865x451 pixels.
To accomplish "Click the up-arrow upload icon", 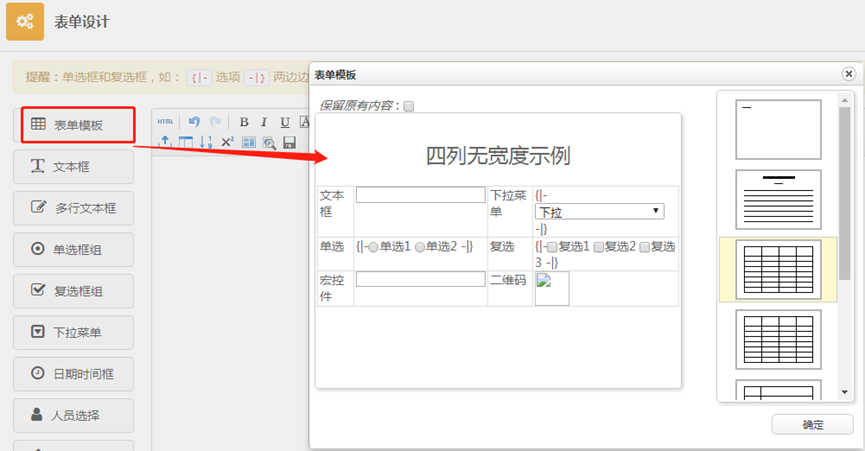I will click(165, 142).
